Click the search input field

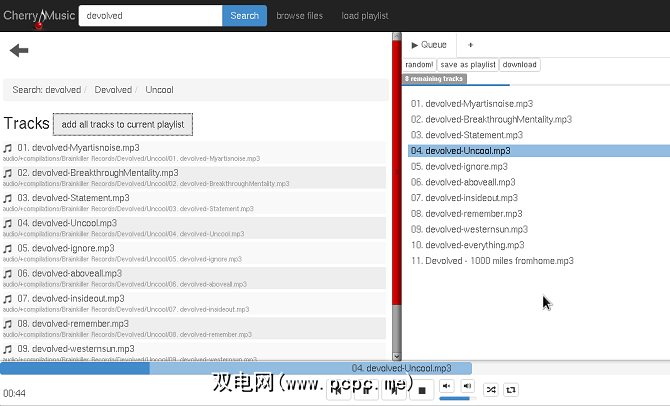(x=150, y=16)
